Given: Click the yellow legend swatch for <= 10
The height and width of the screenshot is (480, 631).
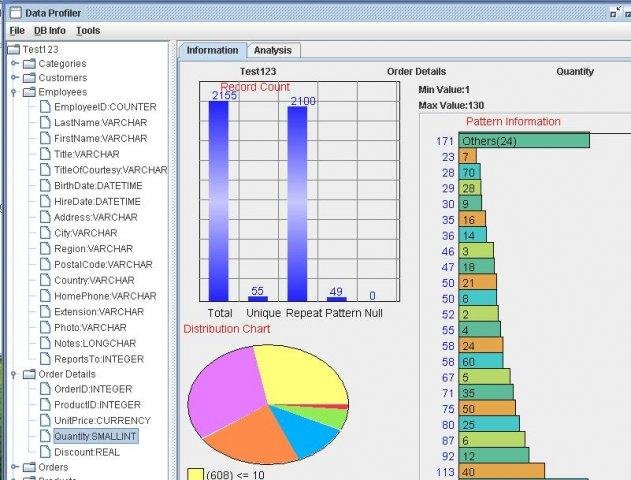Looking at the screenshot, I should click(195, 474).
